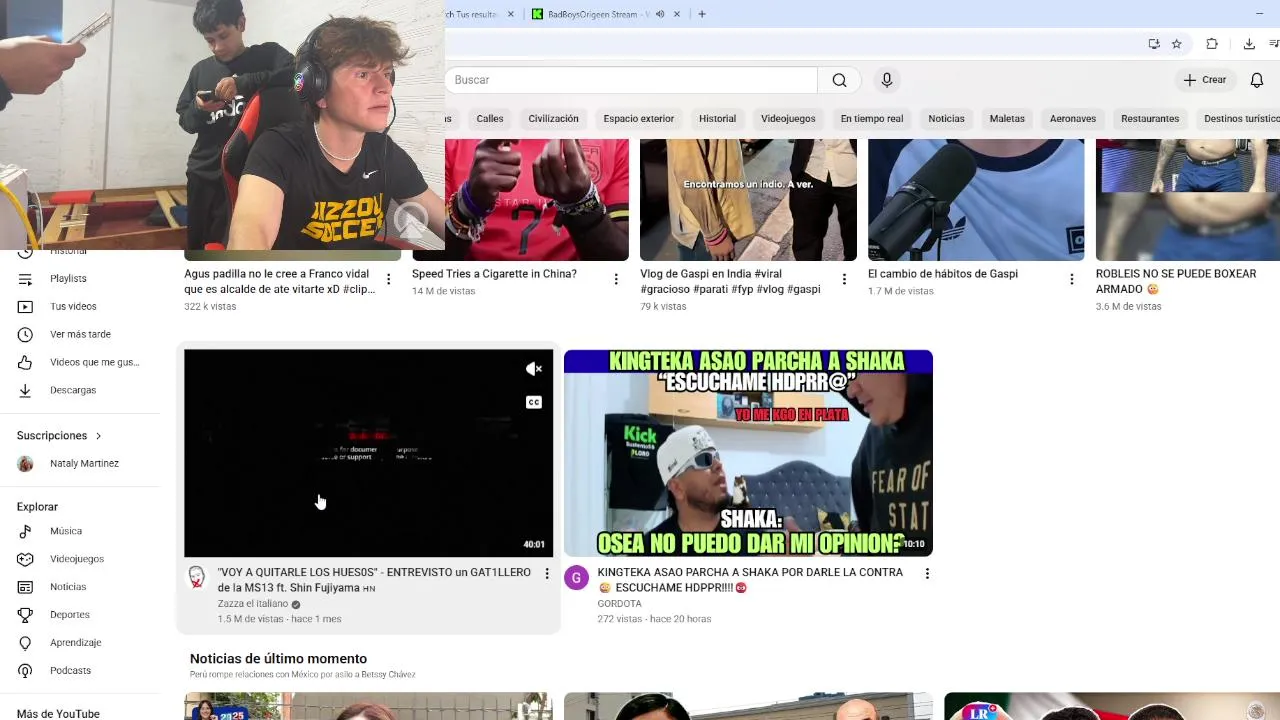Open the GORDOTA channel name link
This screenshot has width=1280, height=720.
[619, 604]
